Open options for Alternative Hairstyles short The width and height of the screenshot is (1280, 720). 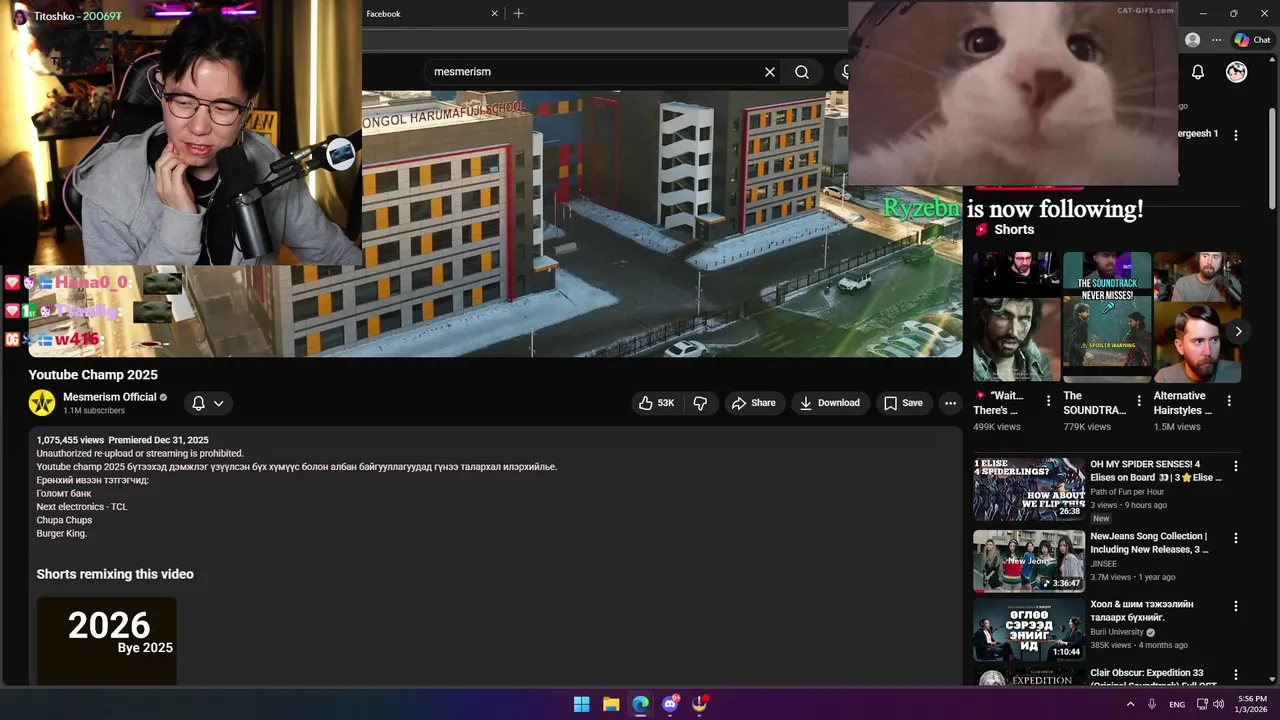1229,400
